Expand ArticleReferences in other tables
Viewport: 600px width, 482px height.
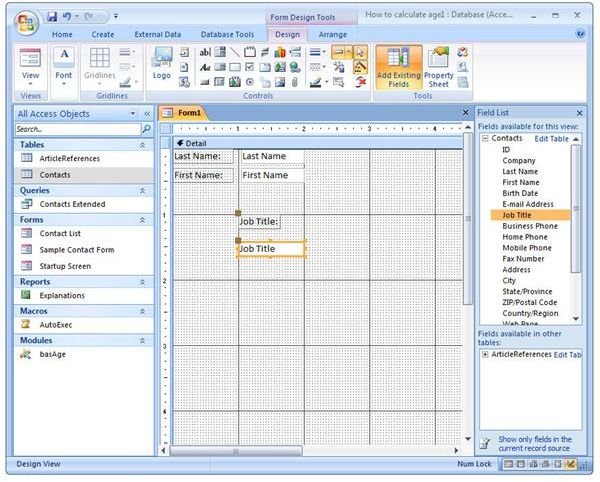pyautogui.click(x=485, y=354)
